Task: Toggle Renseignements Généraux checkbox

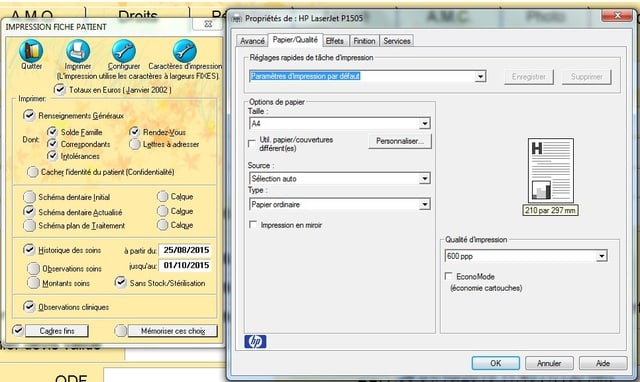Action: point(29,115)
